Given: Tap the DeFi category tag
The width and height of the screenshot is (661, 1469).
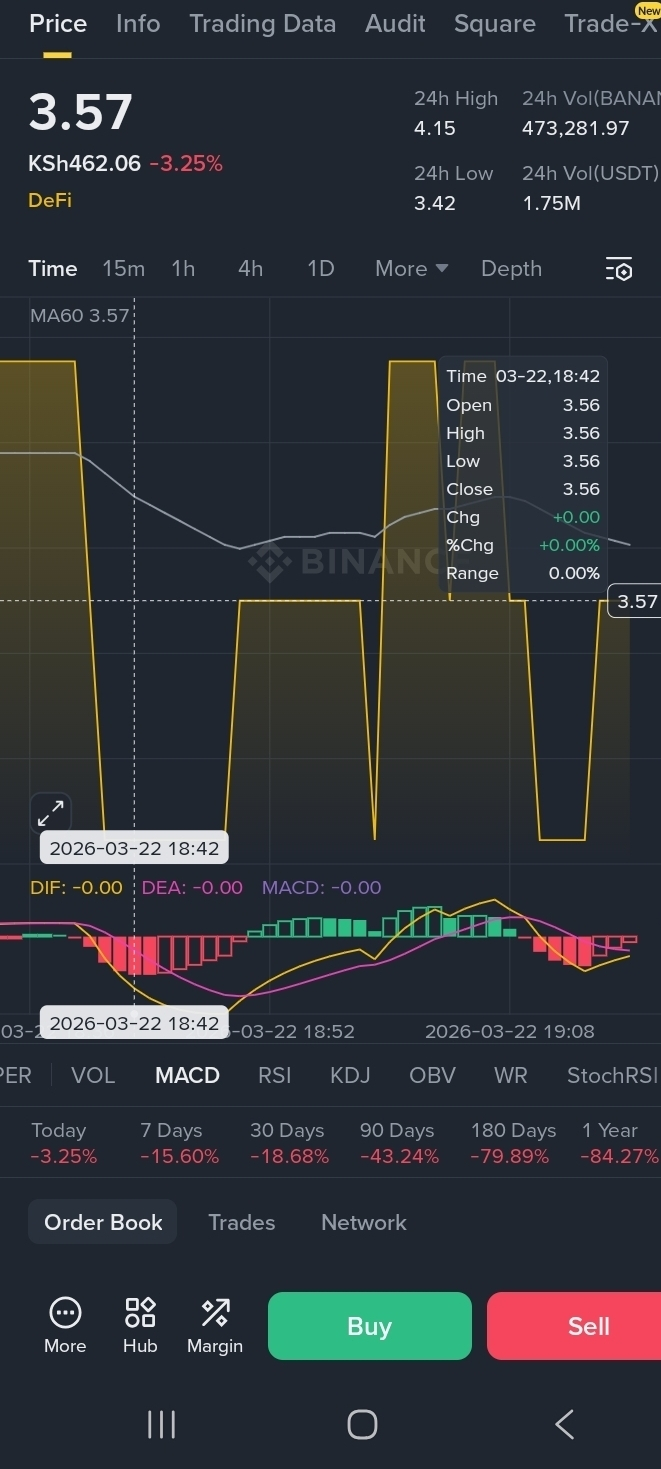Looking at the screenshot, I should pos(50,200).
